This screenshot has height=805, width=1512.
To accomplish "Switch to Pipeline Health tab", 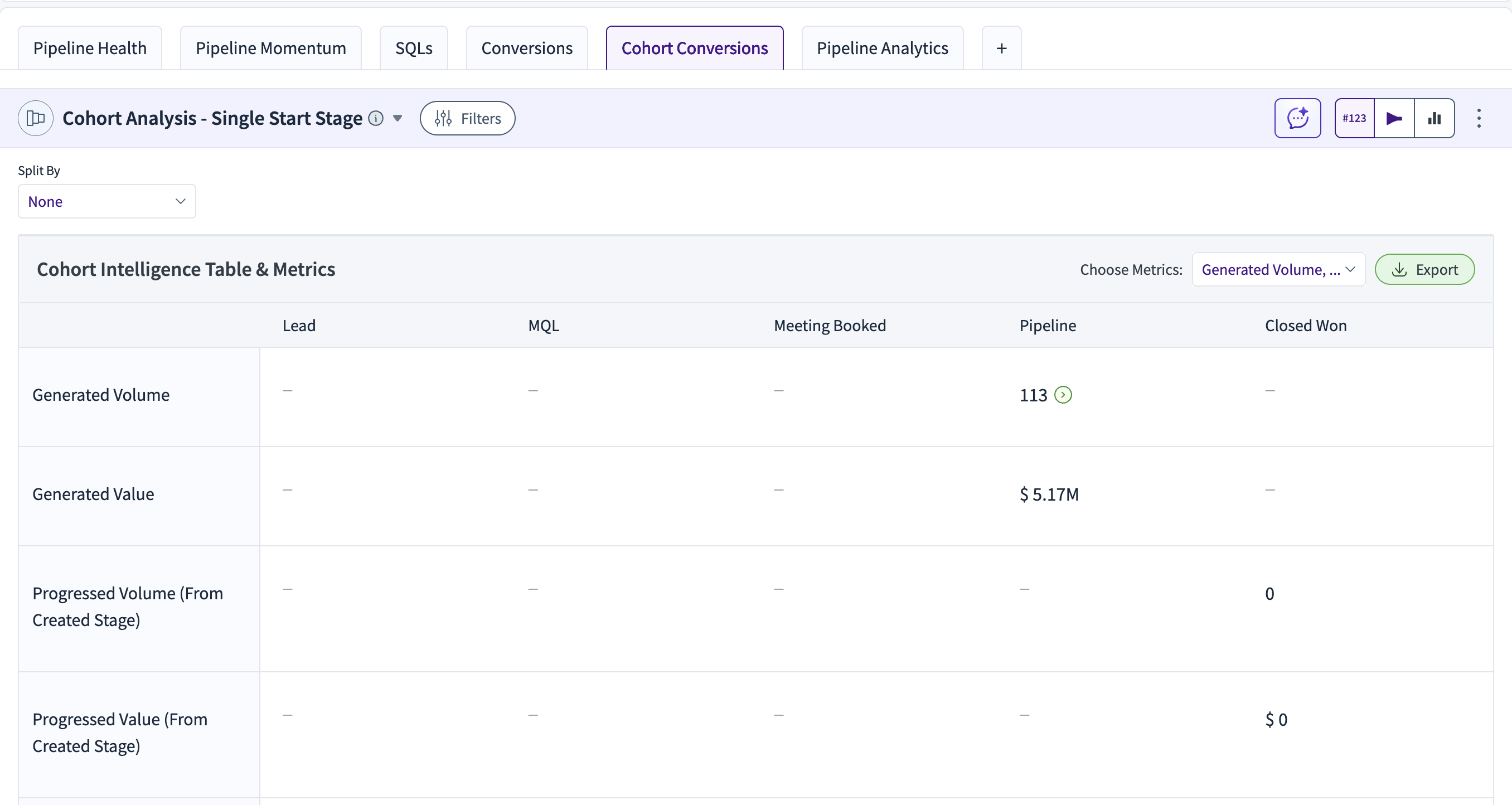I will (x=90, y=48).
